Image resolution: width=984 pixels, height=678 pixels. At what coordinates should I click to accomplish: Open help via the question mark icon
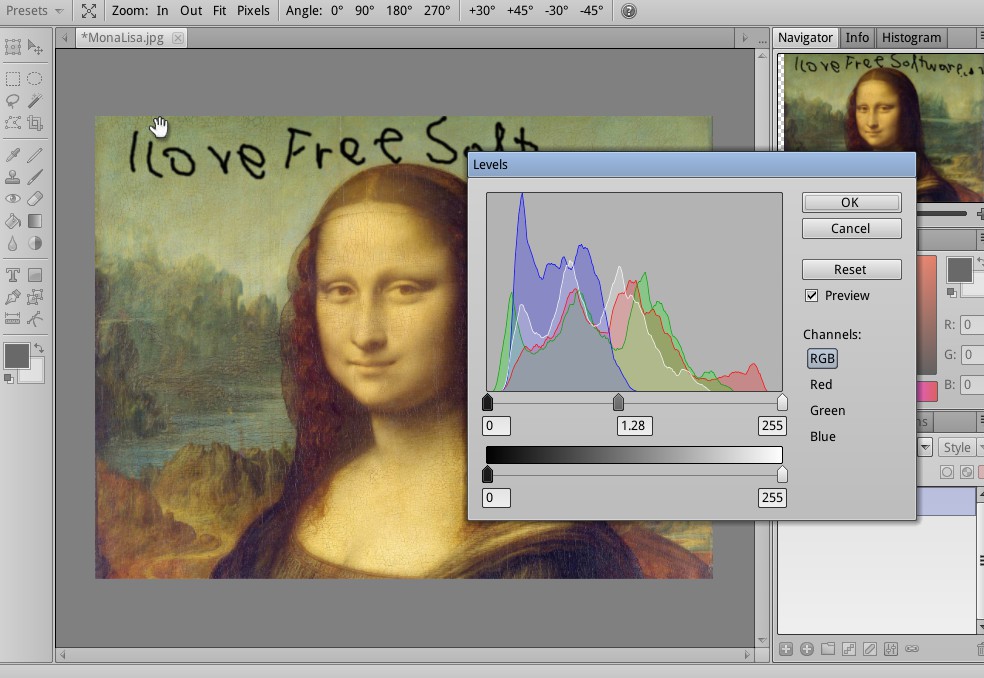click(x=628, y=11)
